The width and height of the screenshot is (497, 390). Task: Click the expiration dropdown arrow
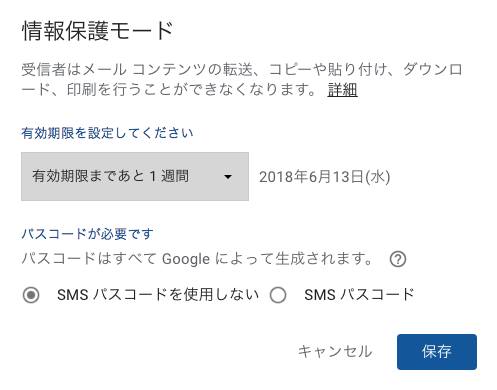pos(228,177)
